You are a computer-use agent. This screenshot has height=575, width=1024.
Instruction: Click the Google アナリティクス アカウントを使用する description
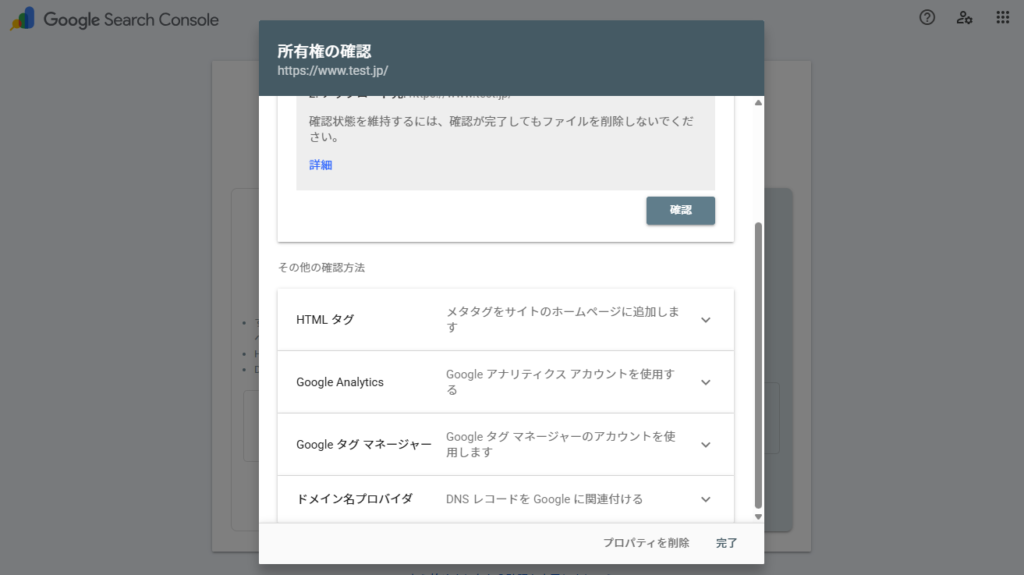(x=560, y=382)
